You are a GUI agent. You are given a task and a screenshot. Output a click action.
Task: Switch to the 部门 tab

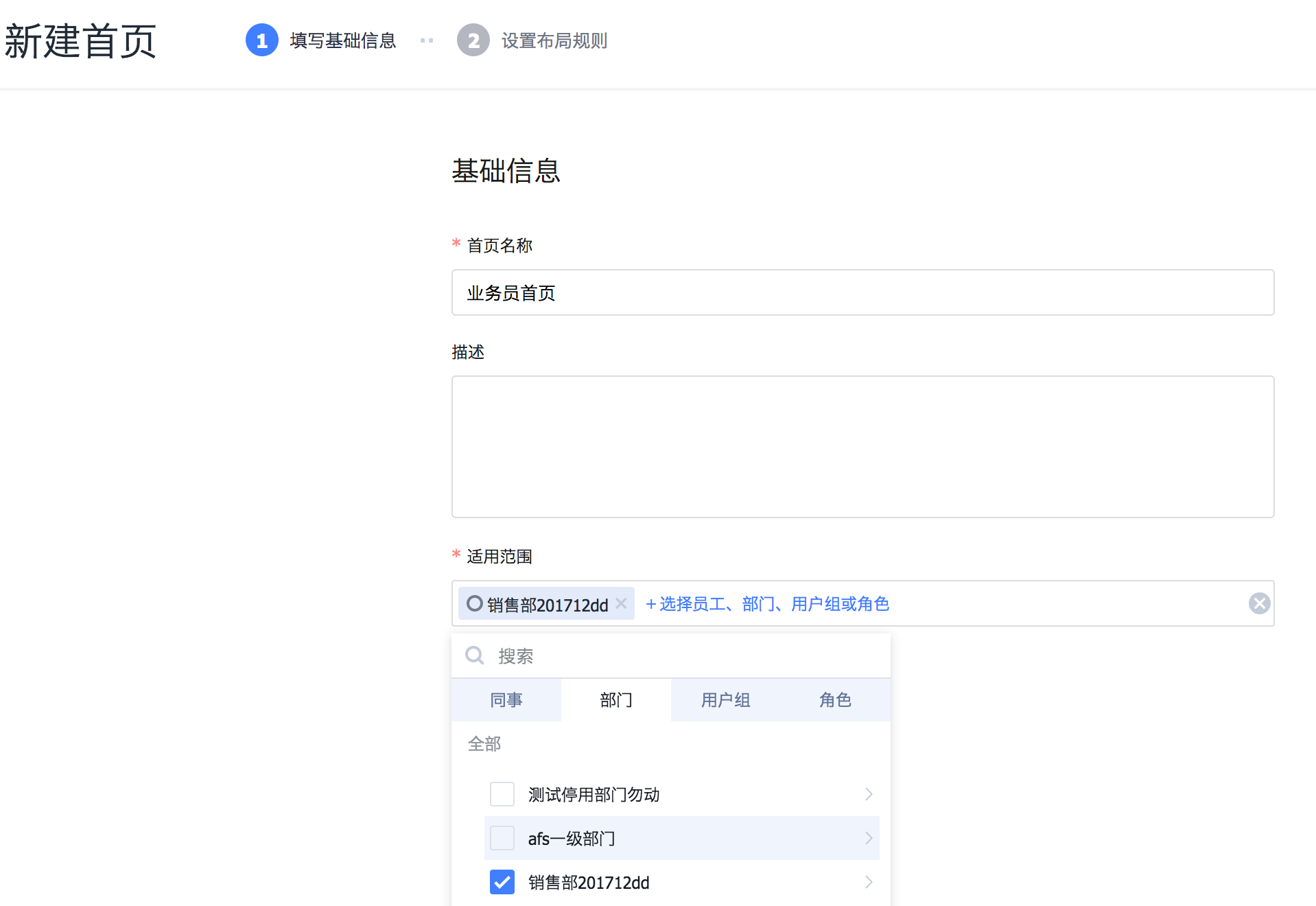pos(616,700)
